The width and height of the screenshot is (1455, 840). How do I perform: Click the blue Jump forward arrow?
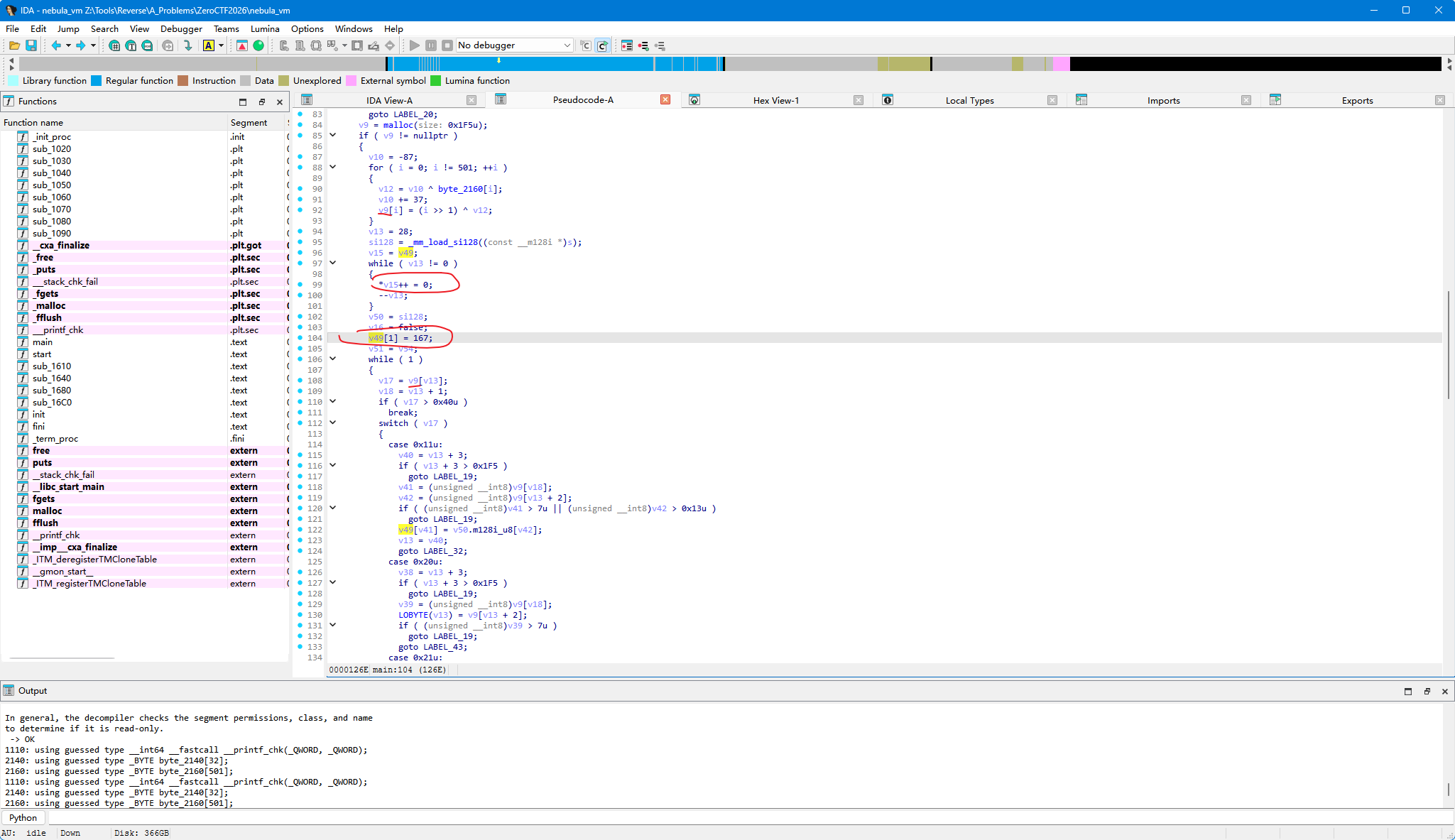click(x=80, y=45)
